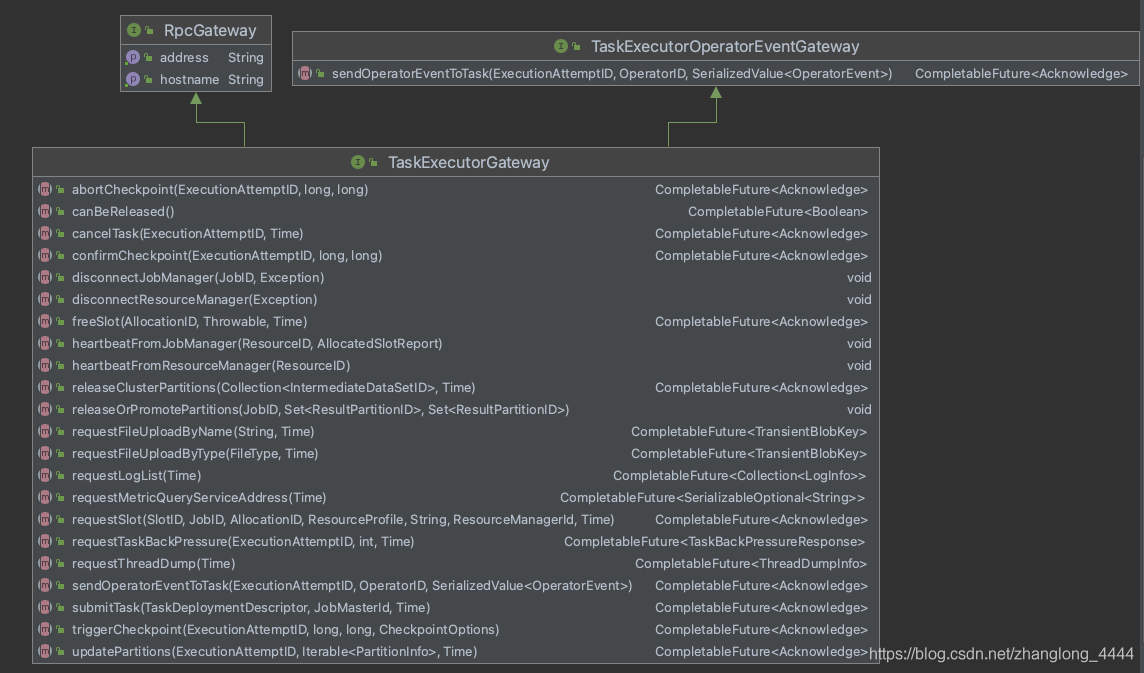The image size is (1144, 673).
Task: Select the address property name
Action: pos(184,58)
